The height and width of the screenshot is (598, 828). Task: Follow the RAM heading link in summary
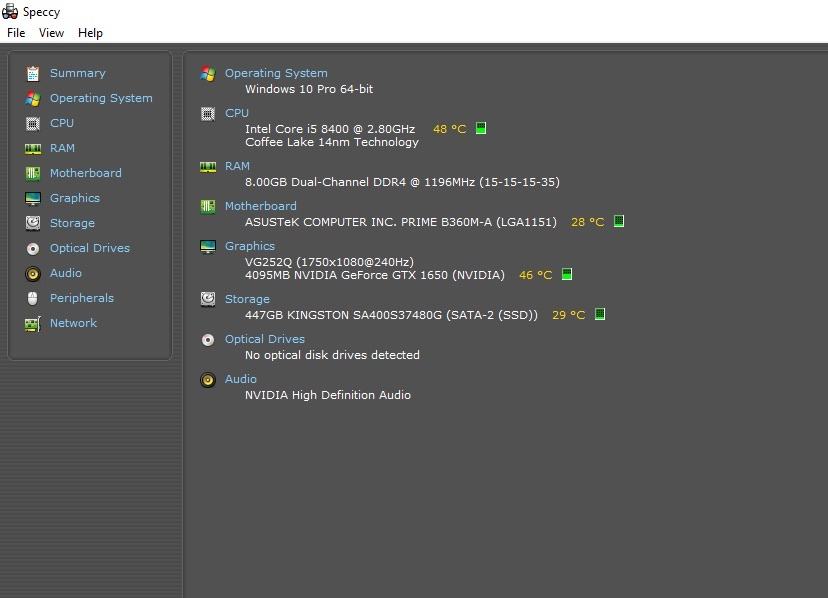pos(237,166)
